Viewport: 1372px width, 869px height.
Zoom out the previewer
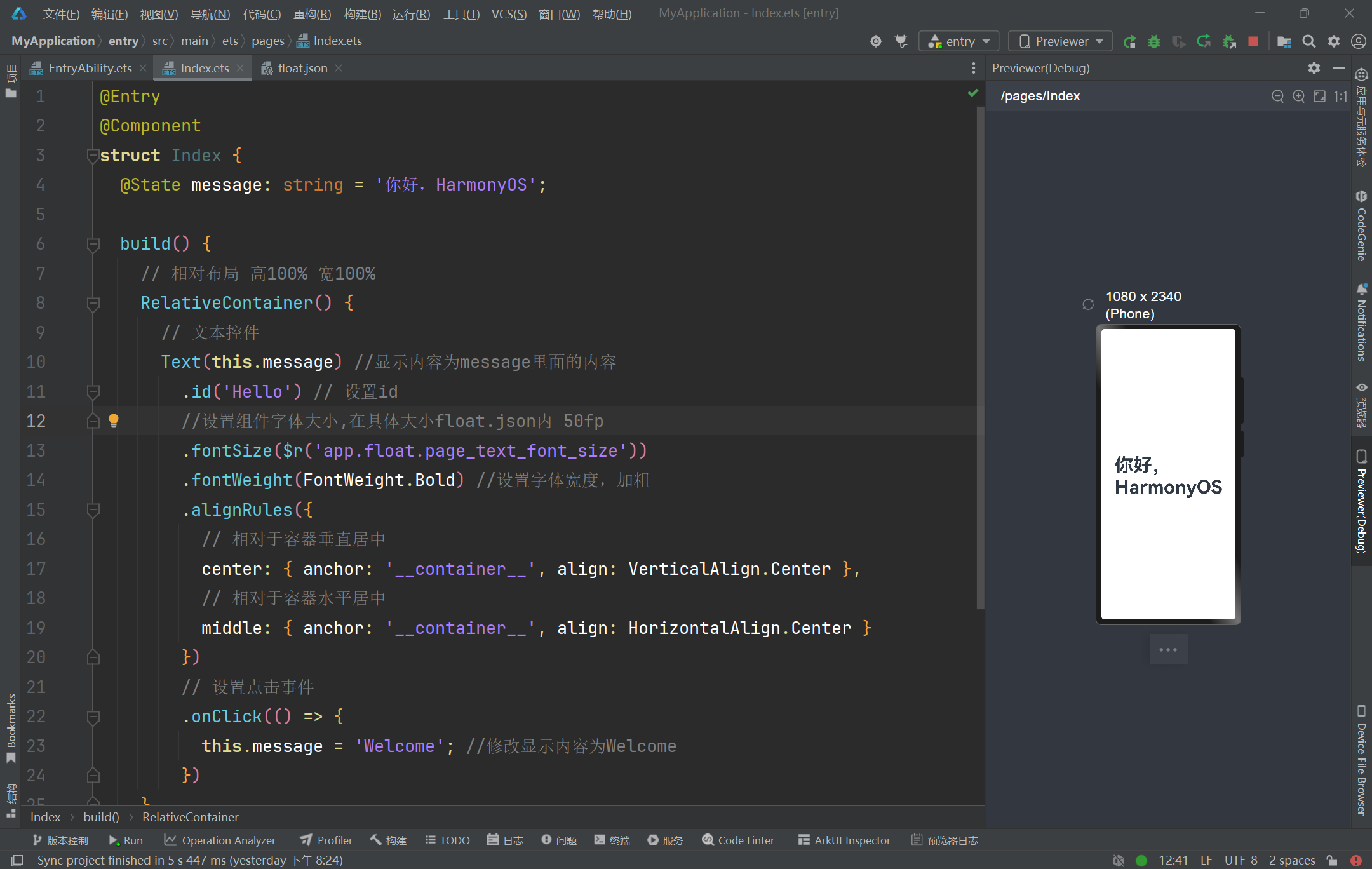1278,96
